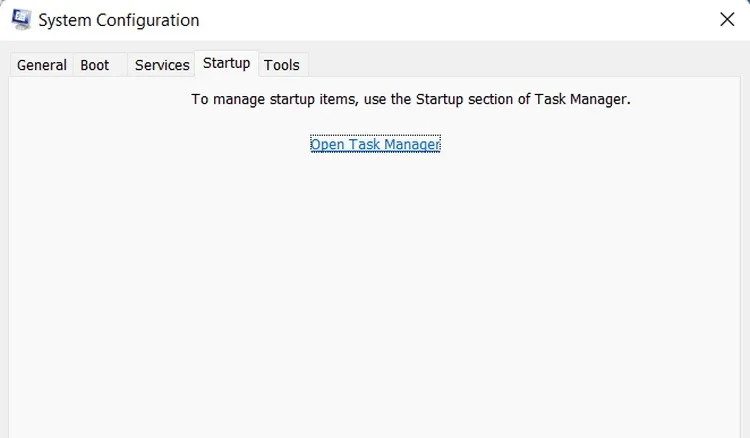Select the Services tab

click(162, 65)
